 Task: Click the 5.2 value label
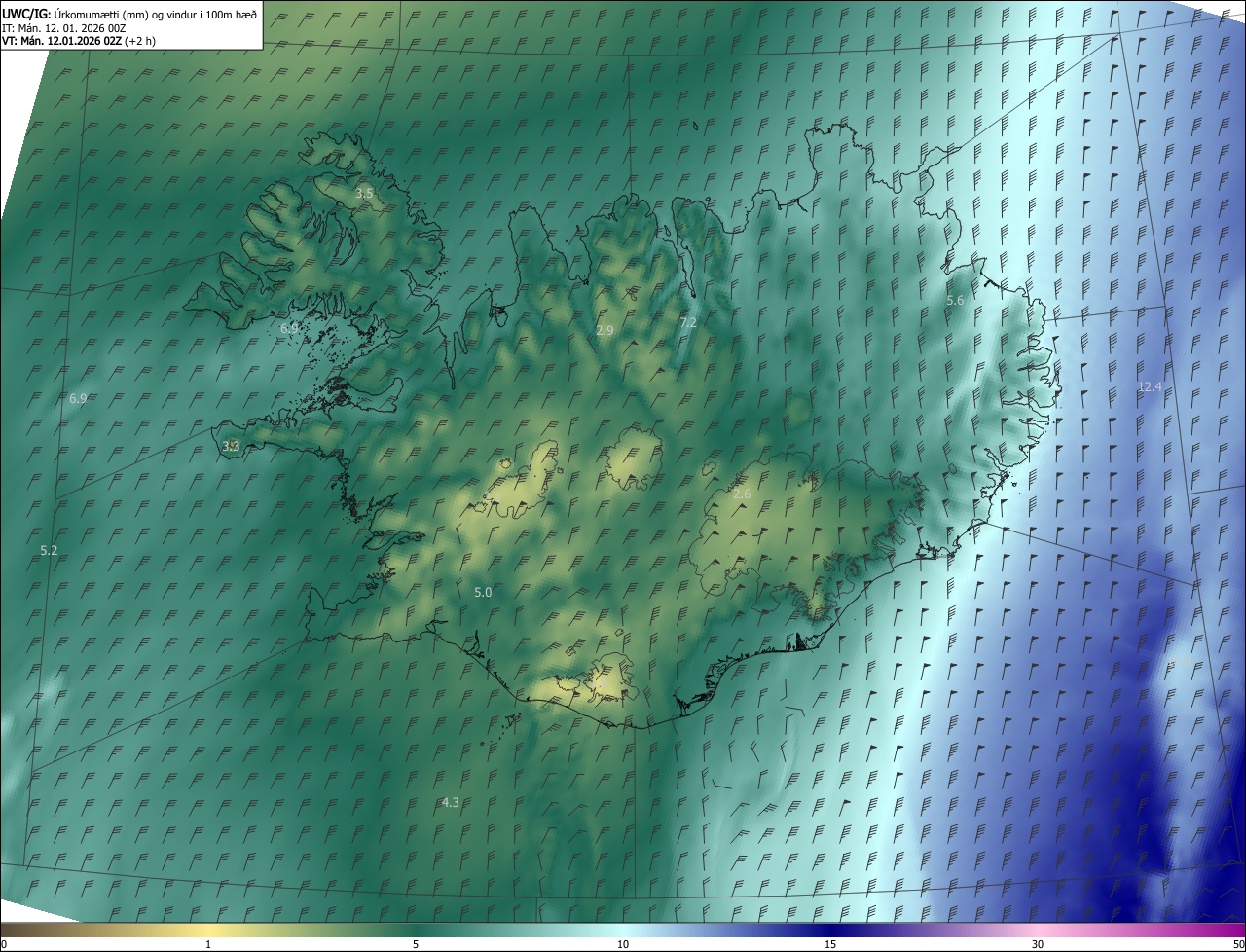pos(49,550)
